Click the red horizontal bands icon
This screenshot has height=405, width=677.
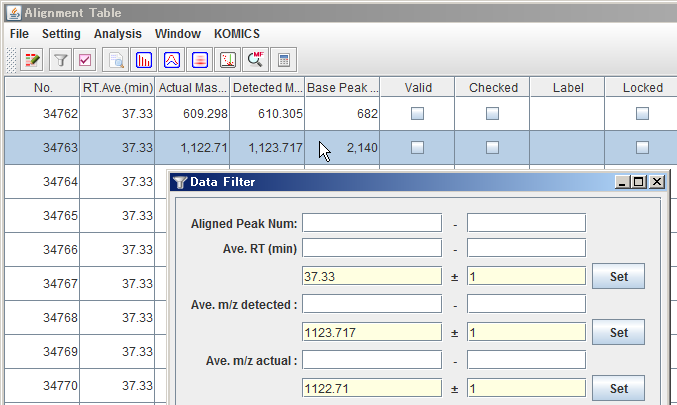coord(199,60)
